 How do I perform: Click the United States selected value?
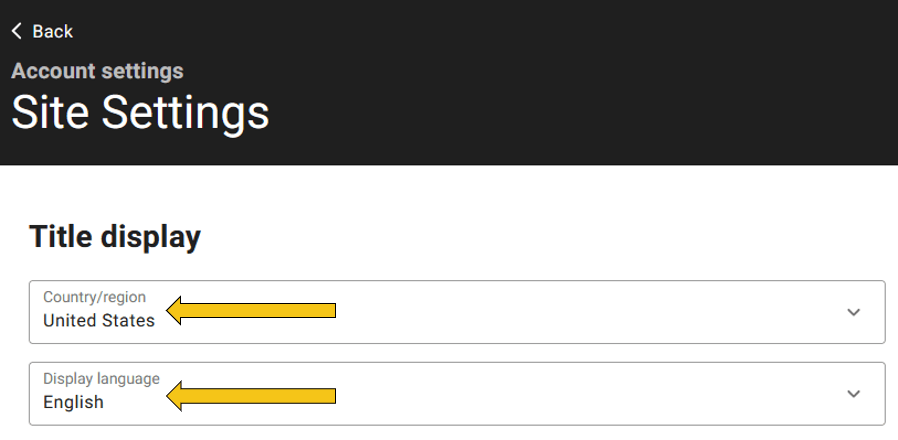point(99,321)
